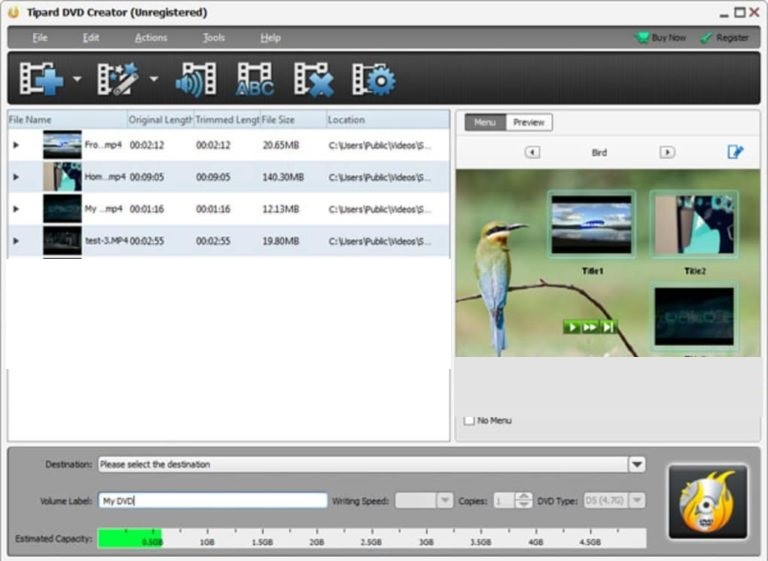
Task: Open the Help menu
Action: click(x=270, y=38)
